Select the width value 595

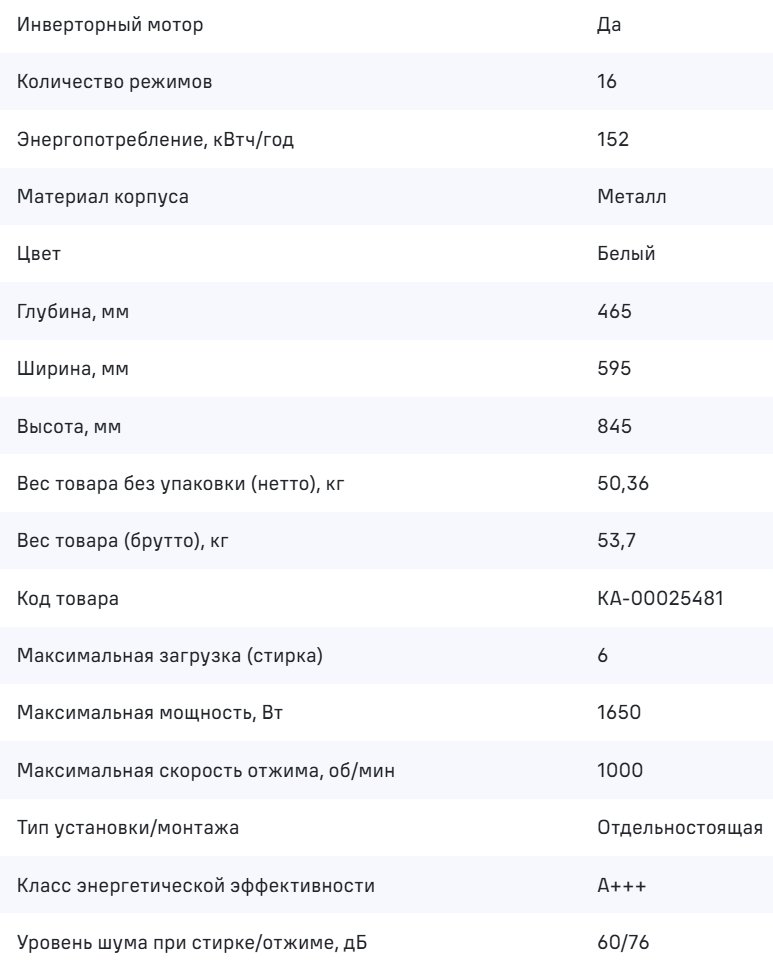pos(612,369)
